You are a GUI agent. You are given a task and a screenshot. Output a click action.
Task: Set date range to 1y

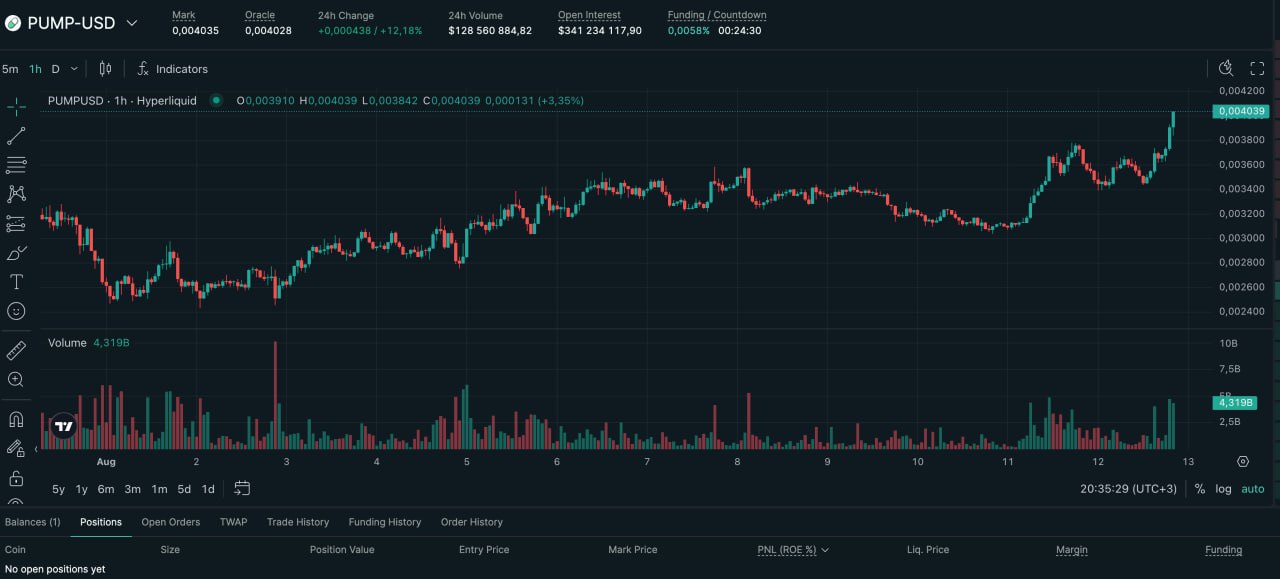click(82, 489)
